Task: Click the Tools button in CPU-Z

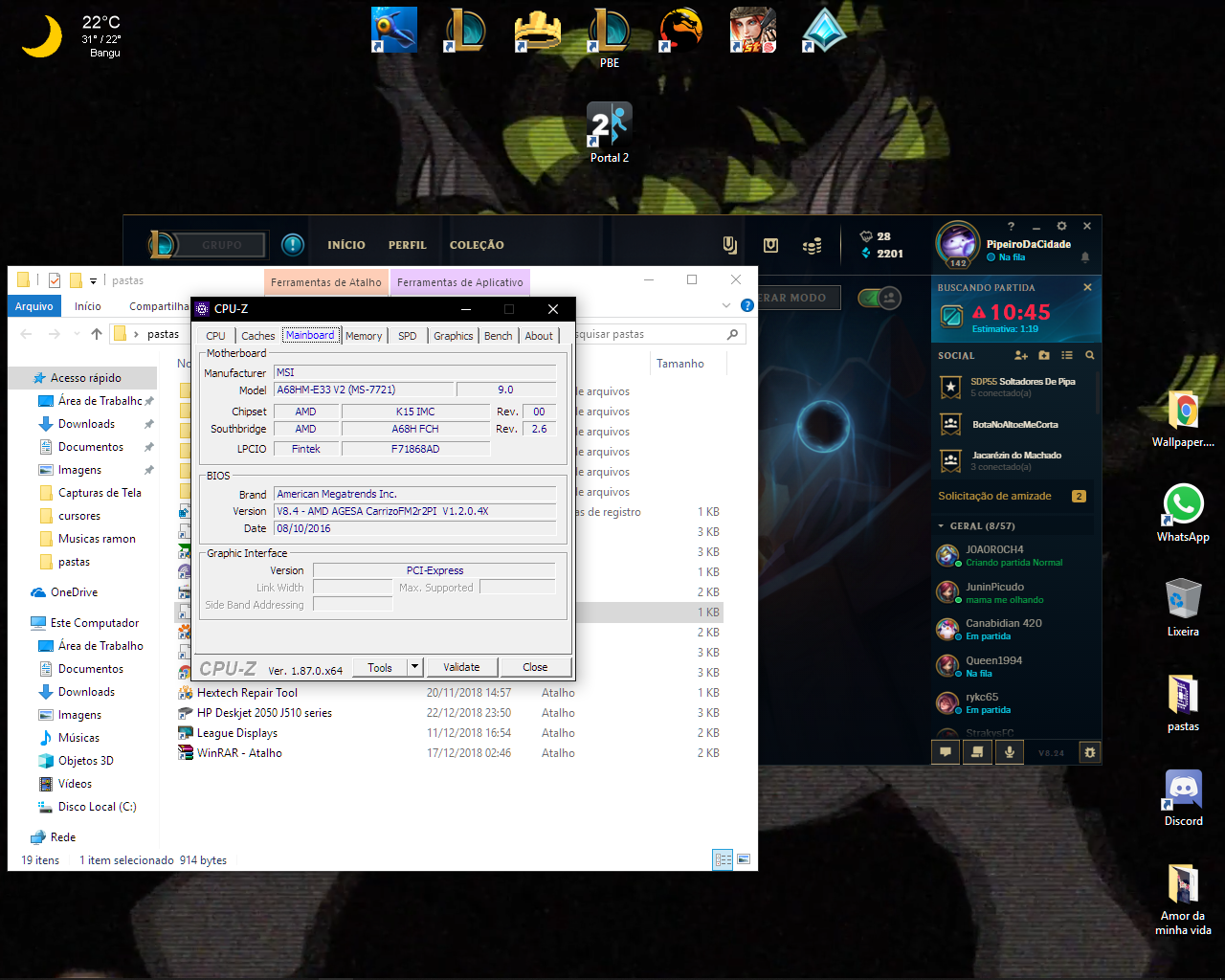Action: coord(380,667)
